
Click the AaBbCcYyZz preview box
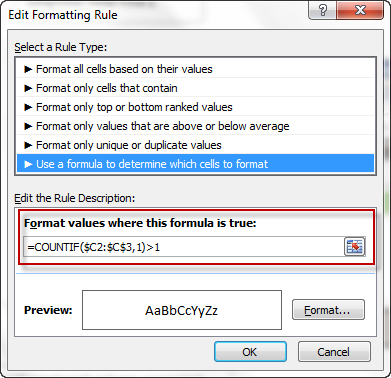coord(182,310)
